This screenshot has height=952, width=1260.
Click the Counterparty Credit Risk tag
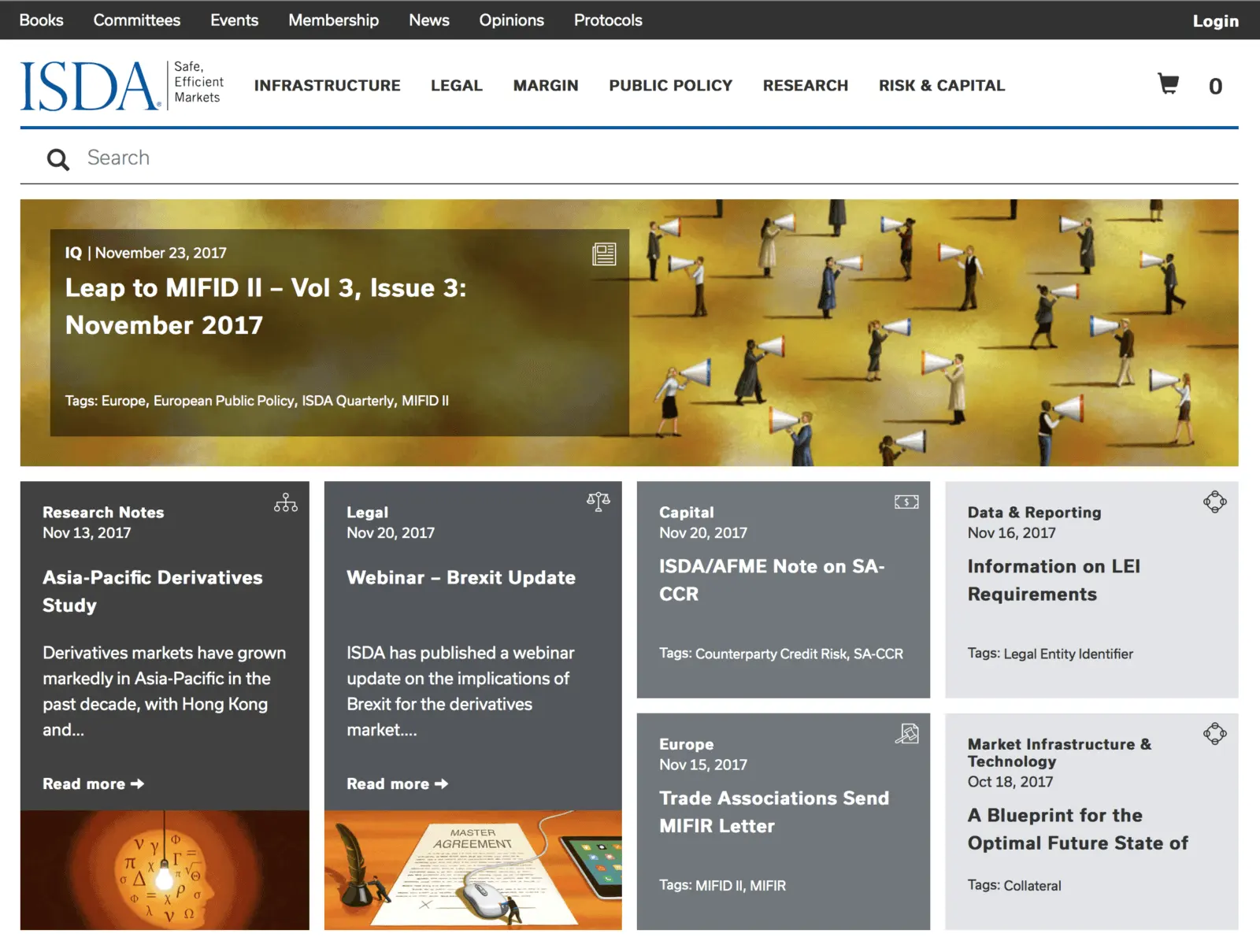[770, 654]
